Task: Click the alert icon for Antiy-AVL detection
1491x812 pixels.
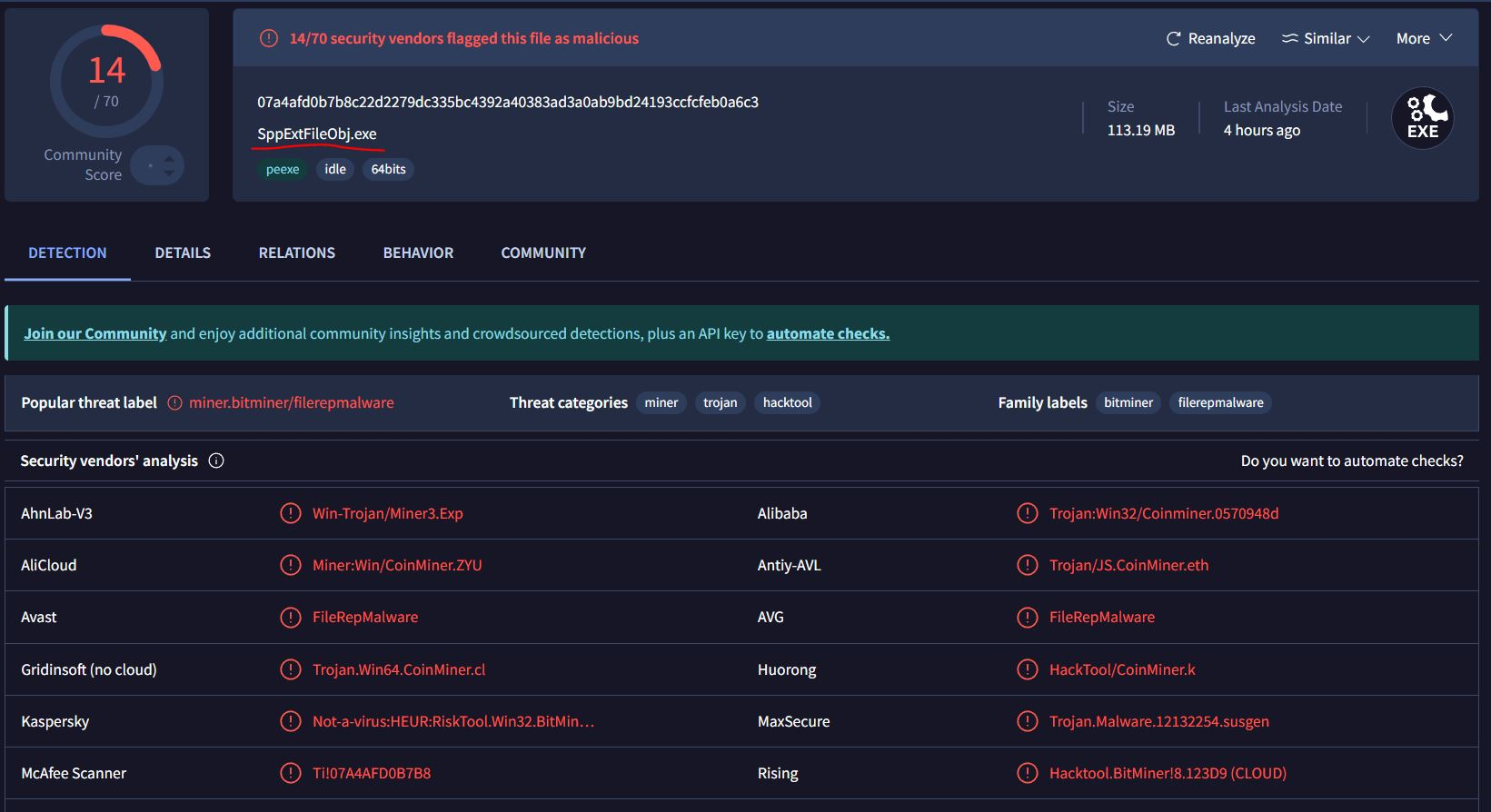Action: click(1027, 565)
